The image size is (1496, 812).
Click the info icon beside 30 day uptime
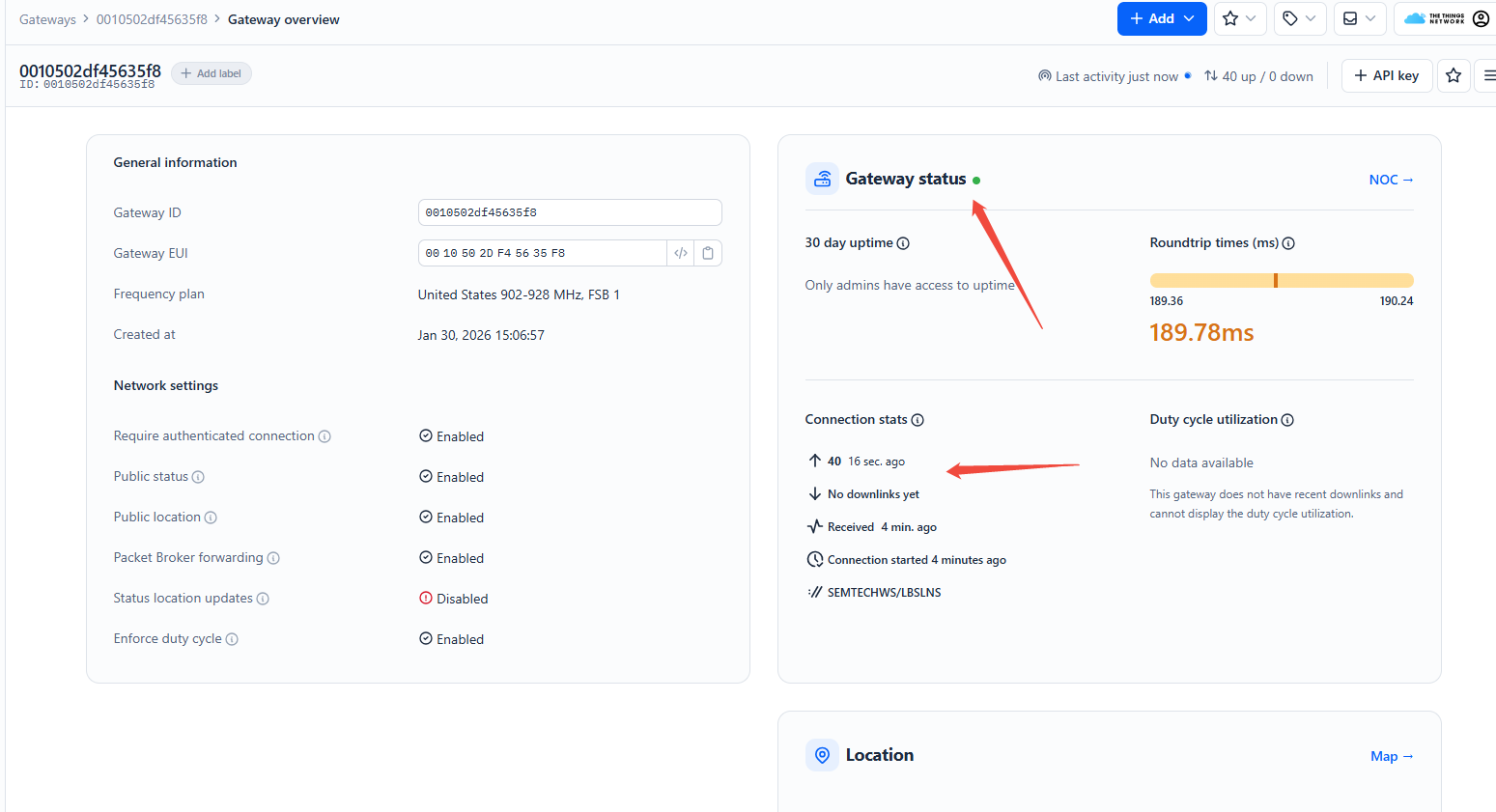tap(903, 243)
